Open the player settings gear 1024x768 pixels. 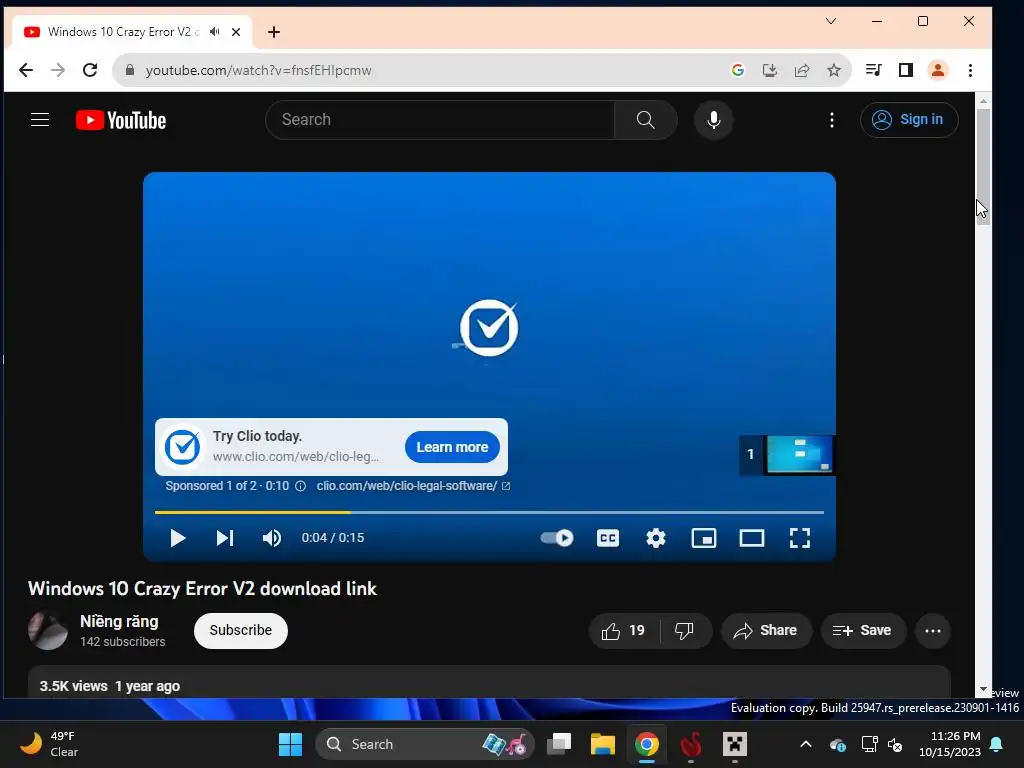pos(656,538)
